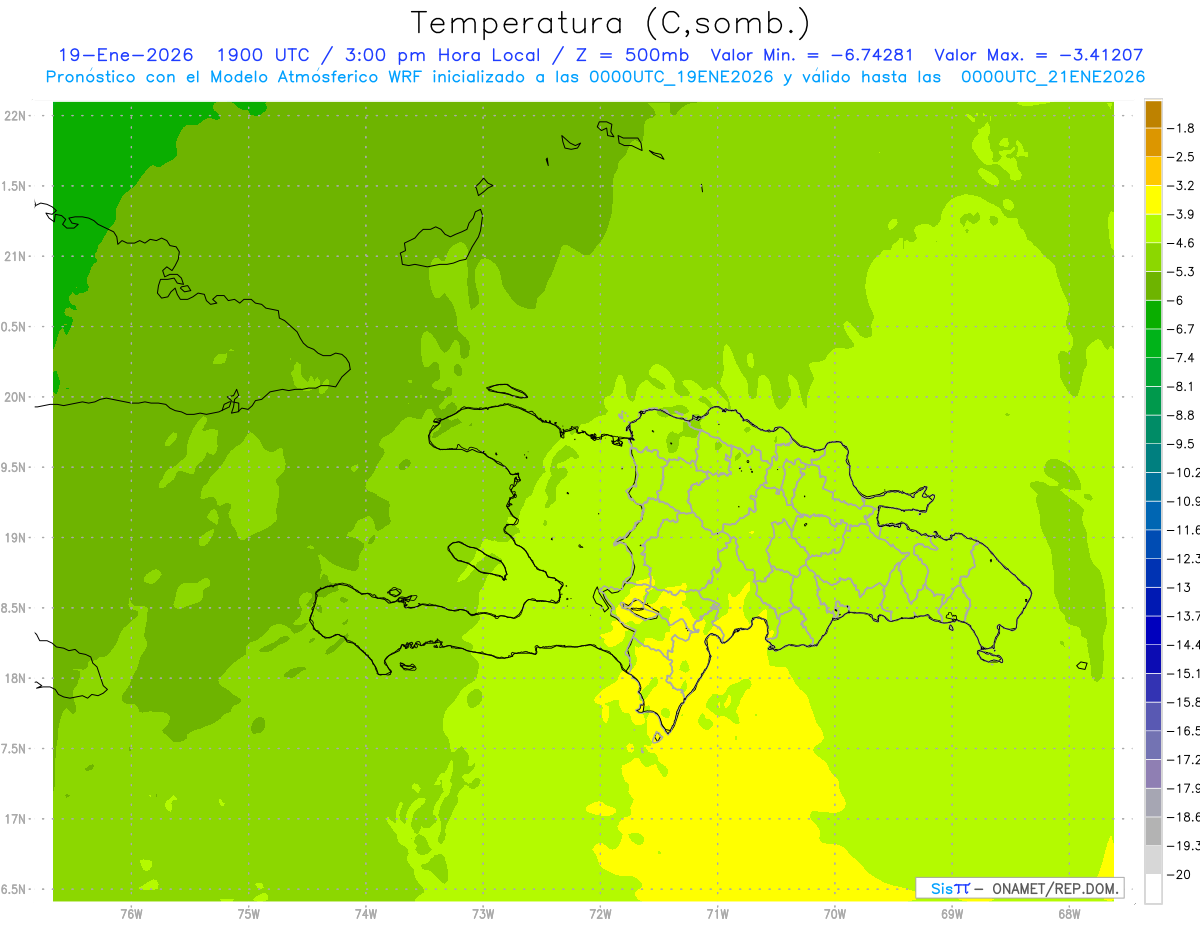Click the '74W' longitude label
This screenshot has height=927, width=1200.
tap(365, 913)
